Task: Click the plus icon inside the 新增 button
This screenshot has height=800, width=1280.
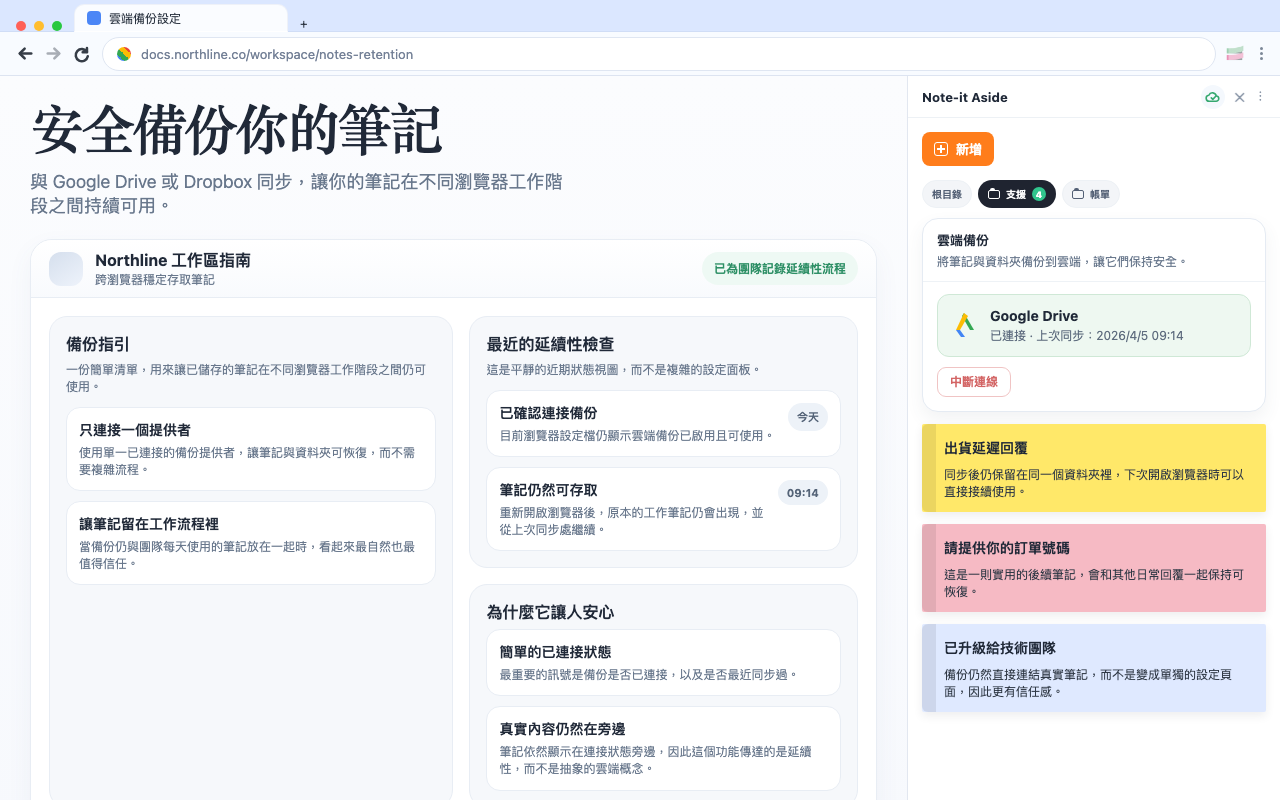Action: [x=940, y=149]
